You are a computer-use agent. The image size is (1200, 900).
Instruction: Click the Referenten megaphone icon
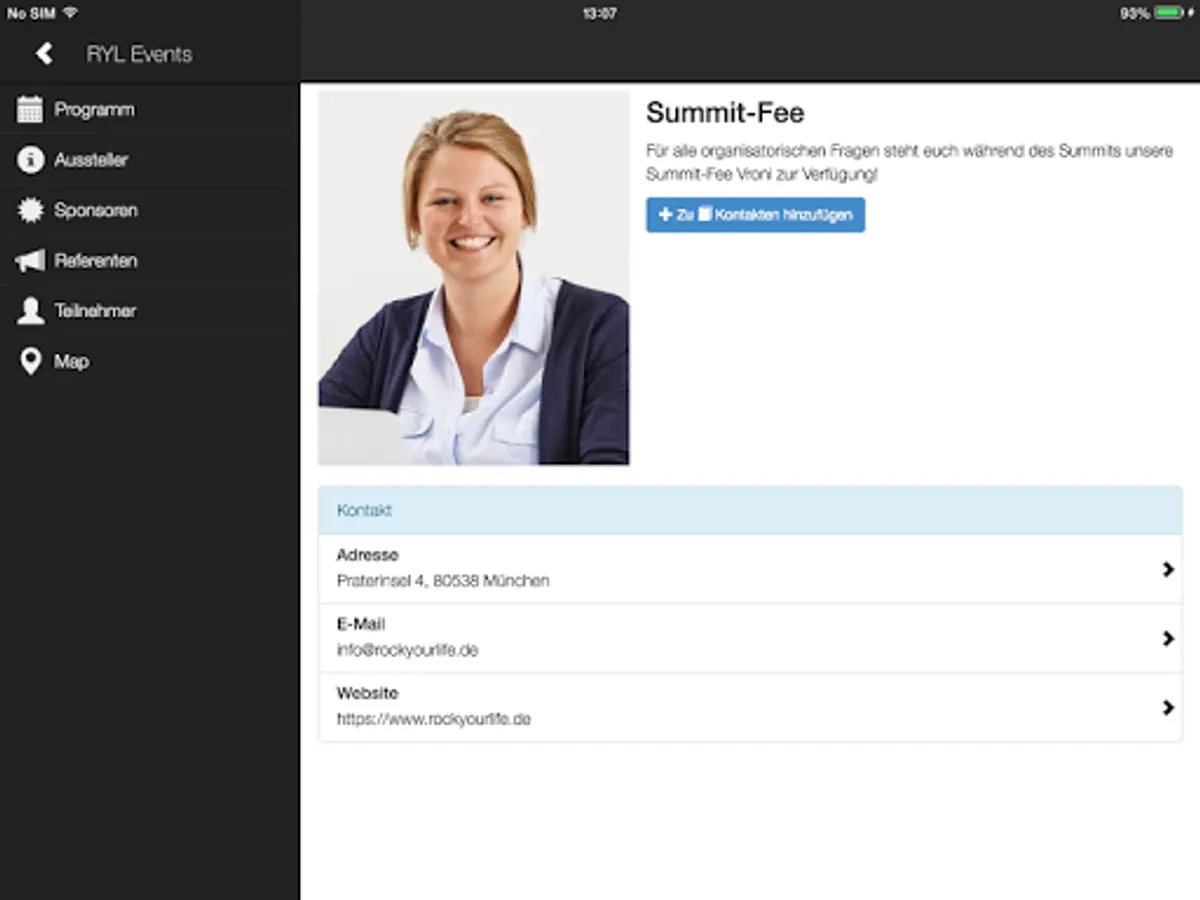[30, 261]
